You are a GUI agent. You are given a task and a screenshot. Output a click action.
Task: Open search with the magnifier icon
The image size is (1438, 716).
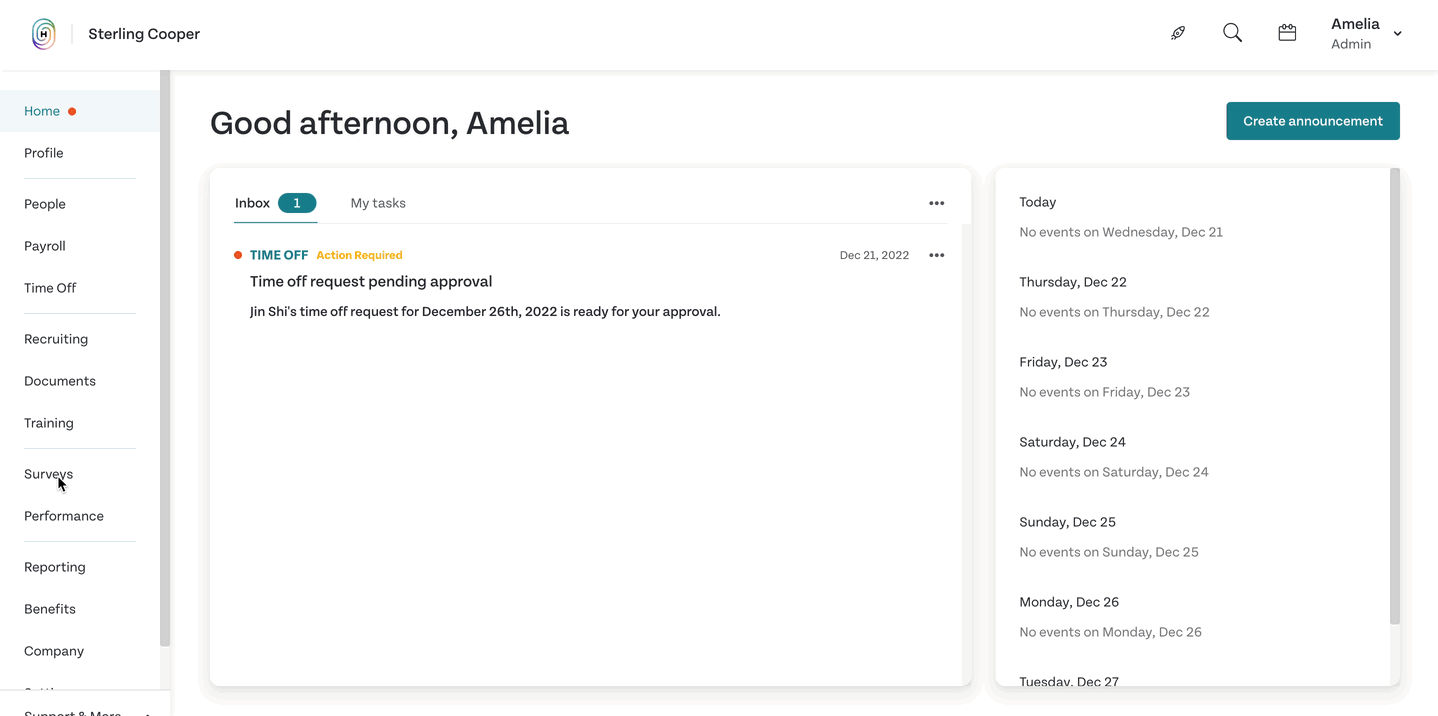(x=1232, y=33)
